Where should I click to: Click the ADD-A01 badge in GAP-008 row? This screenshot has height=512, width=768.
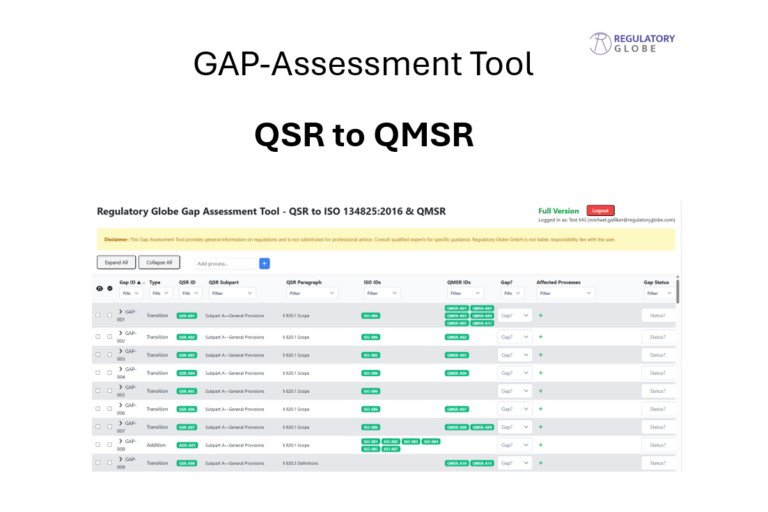(x=187, y=445)
